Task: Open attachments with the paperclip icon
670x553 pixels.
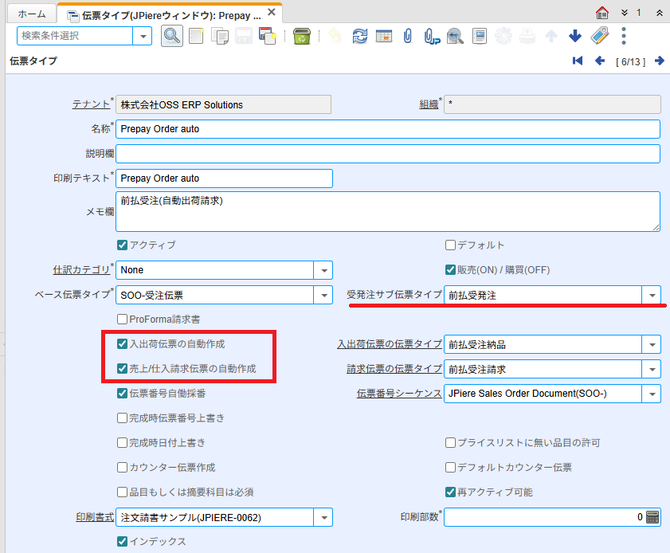Action: [408, 36]
